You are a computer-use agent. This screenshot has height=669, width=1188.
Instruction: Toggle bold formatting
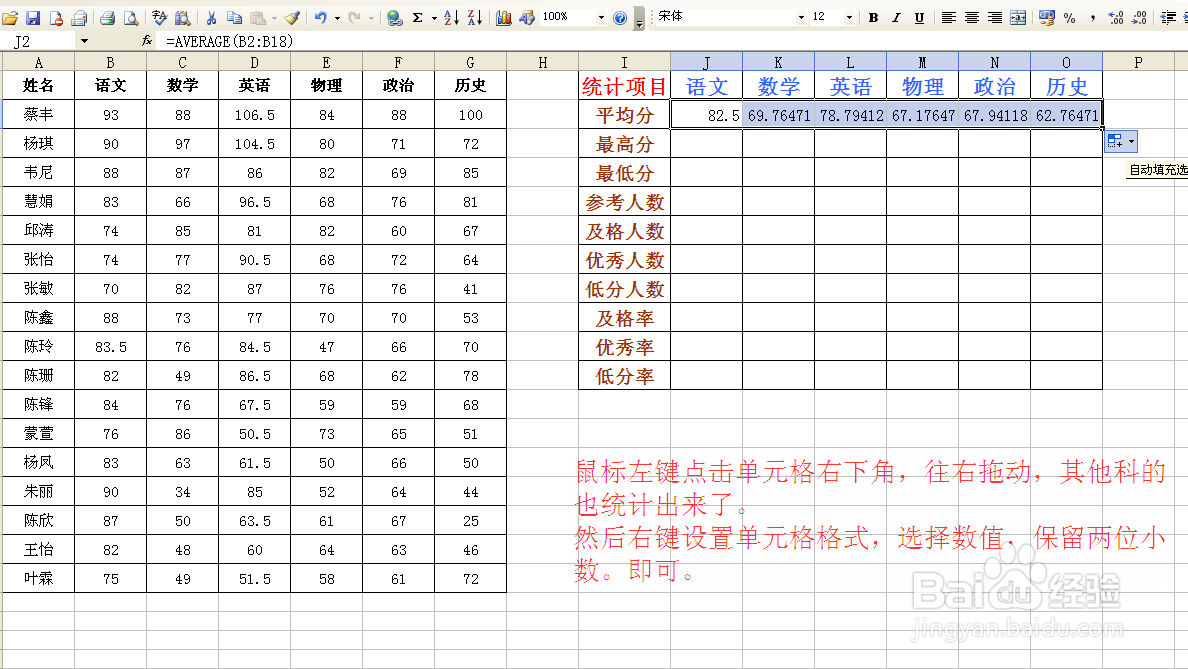coord(872,18)
